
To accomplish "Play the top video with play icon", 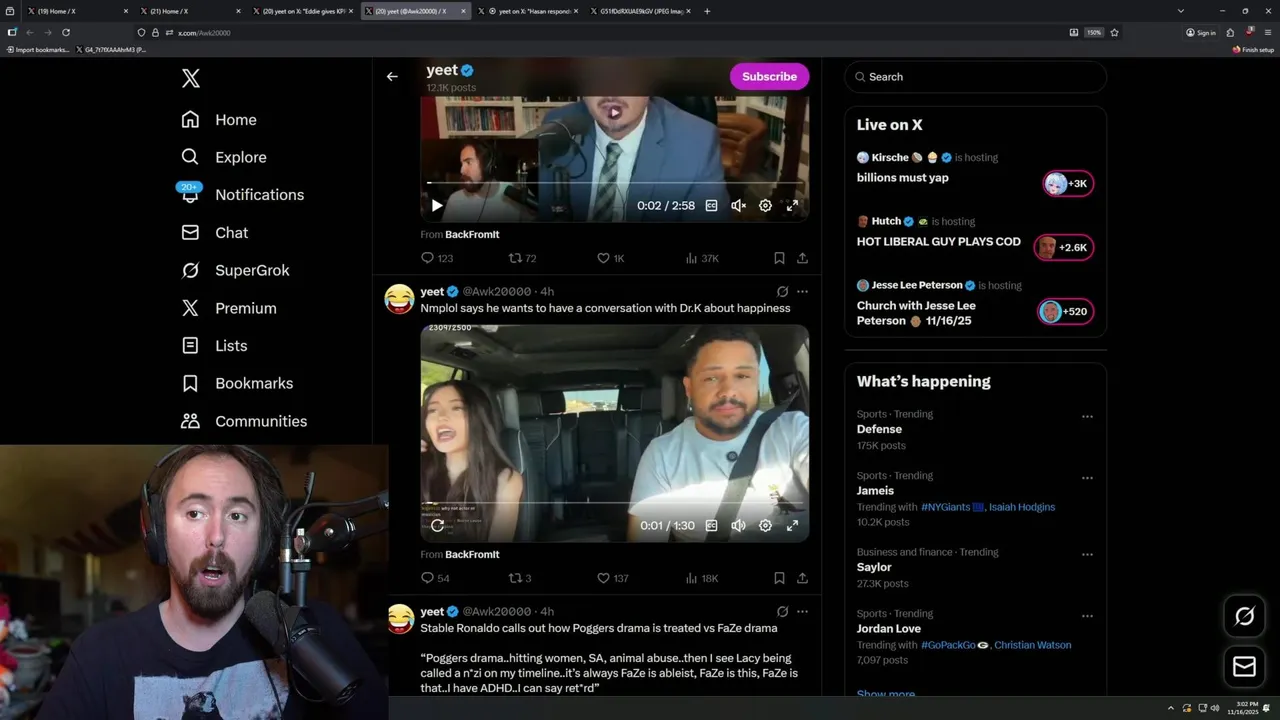I will (x=437, y=206).
